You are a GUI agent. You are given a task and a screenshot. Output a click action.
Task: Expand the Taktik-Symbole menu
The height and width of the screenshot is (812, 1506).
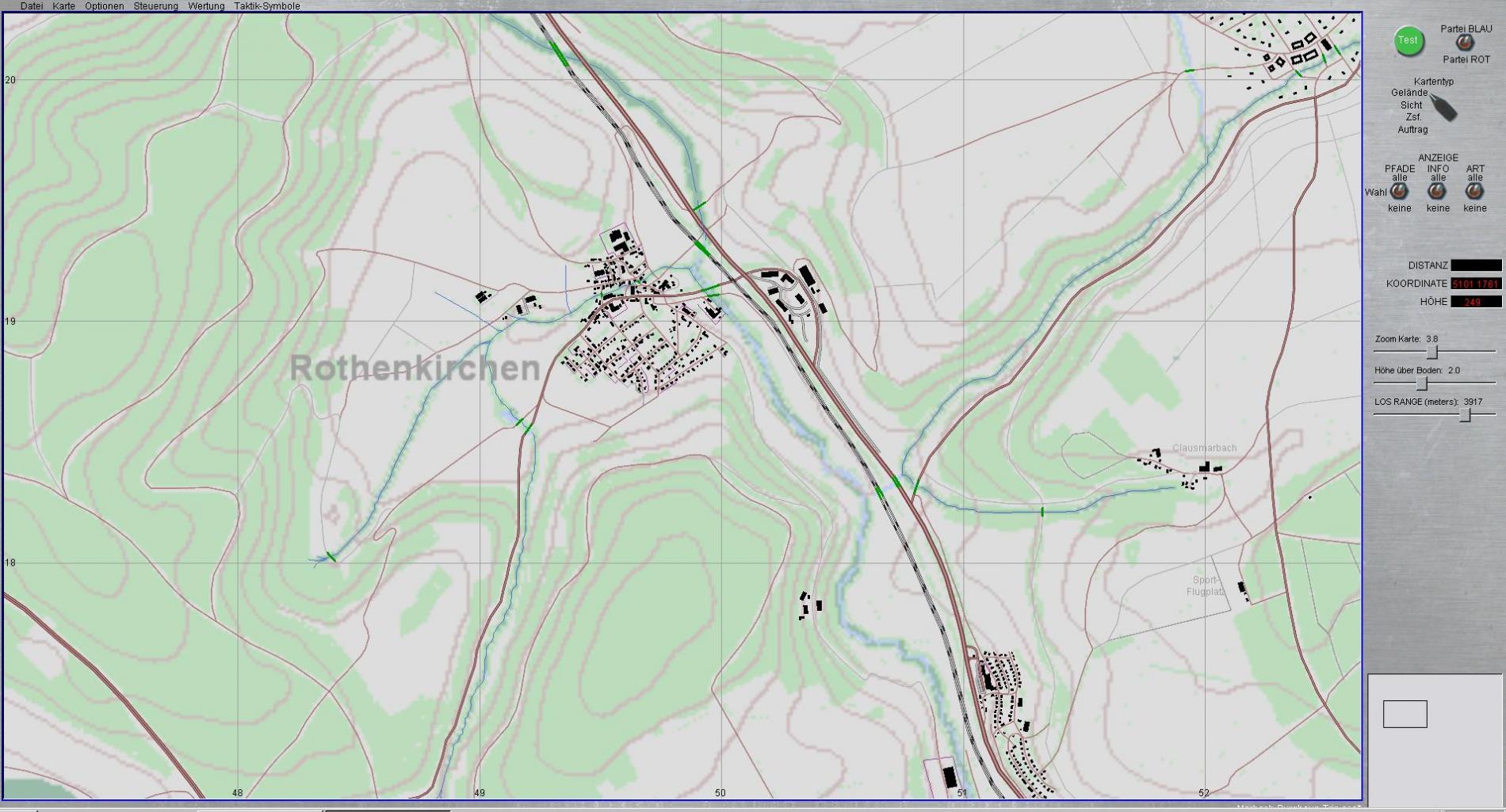(266, 6)
